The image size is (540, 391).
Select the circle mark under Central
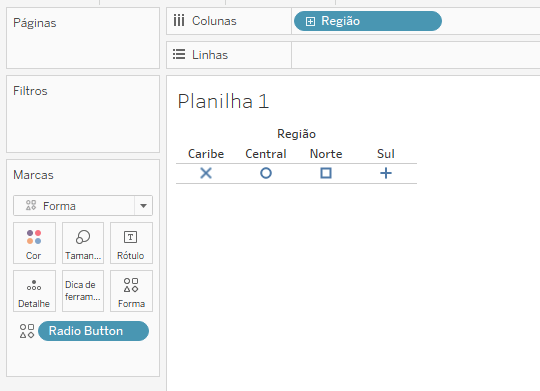266,173
